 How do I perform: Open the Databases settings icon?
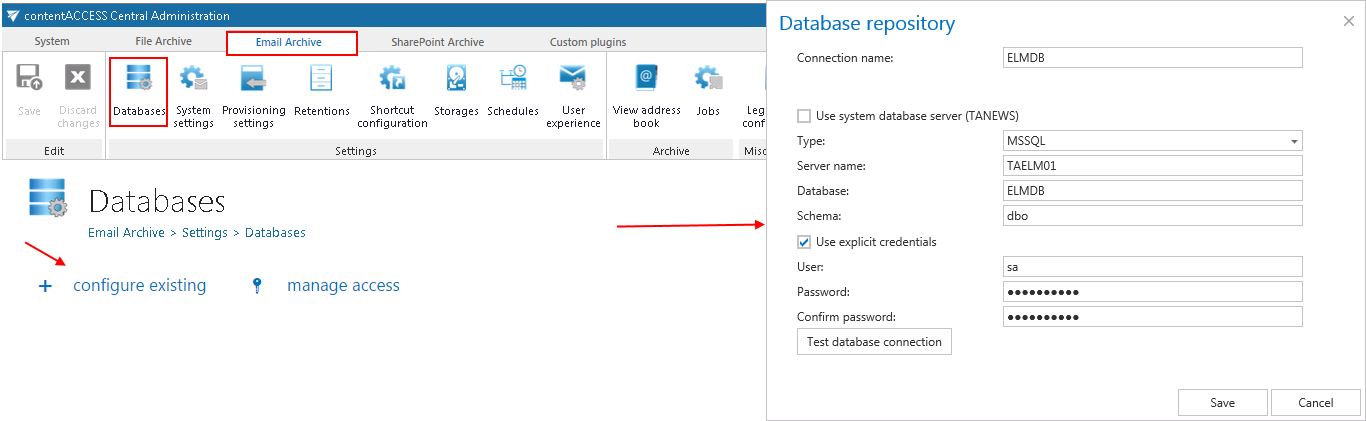pos(138,92)
